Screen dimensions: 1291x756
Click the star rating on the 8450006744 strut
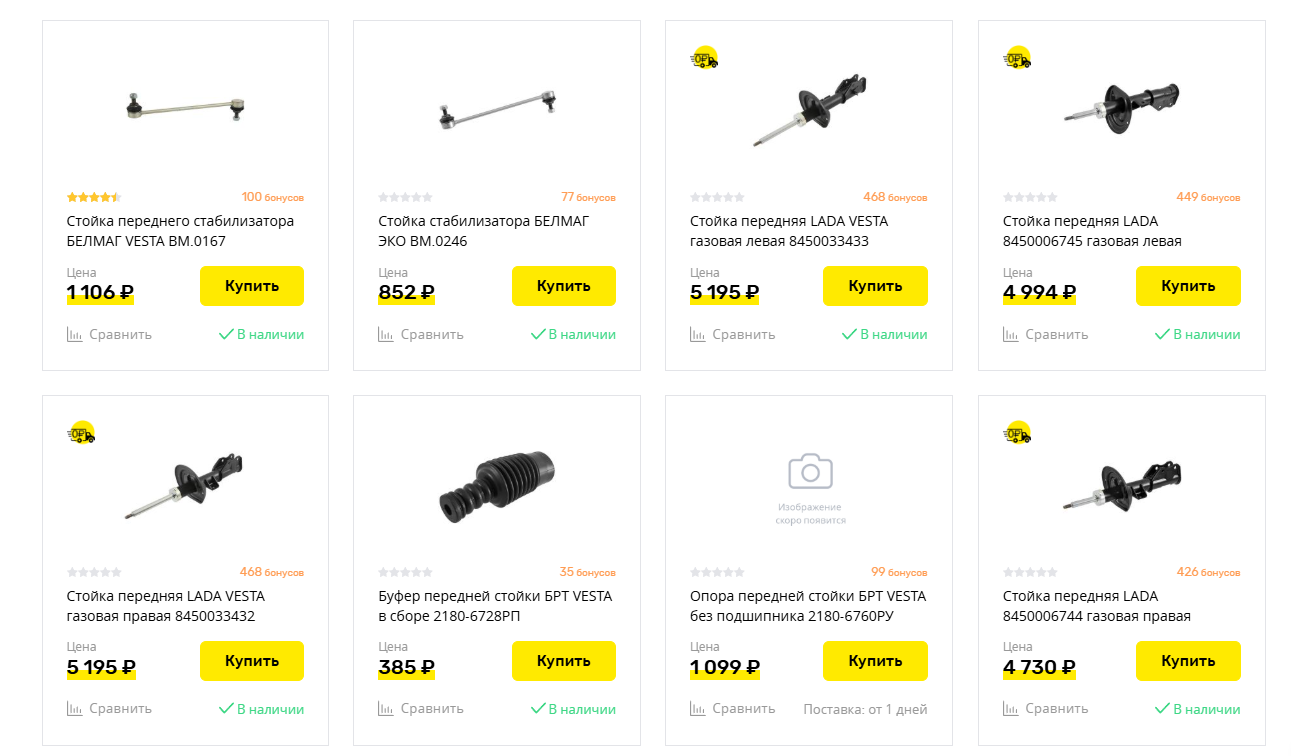[x=1030, y=572]
